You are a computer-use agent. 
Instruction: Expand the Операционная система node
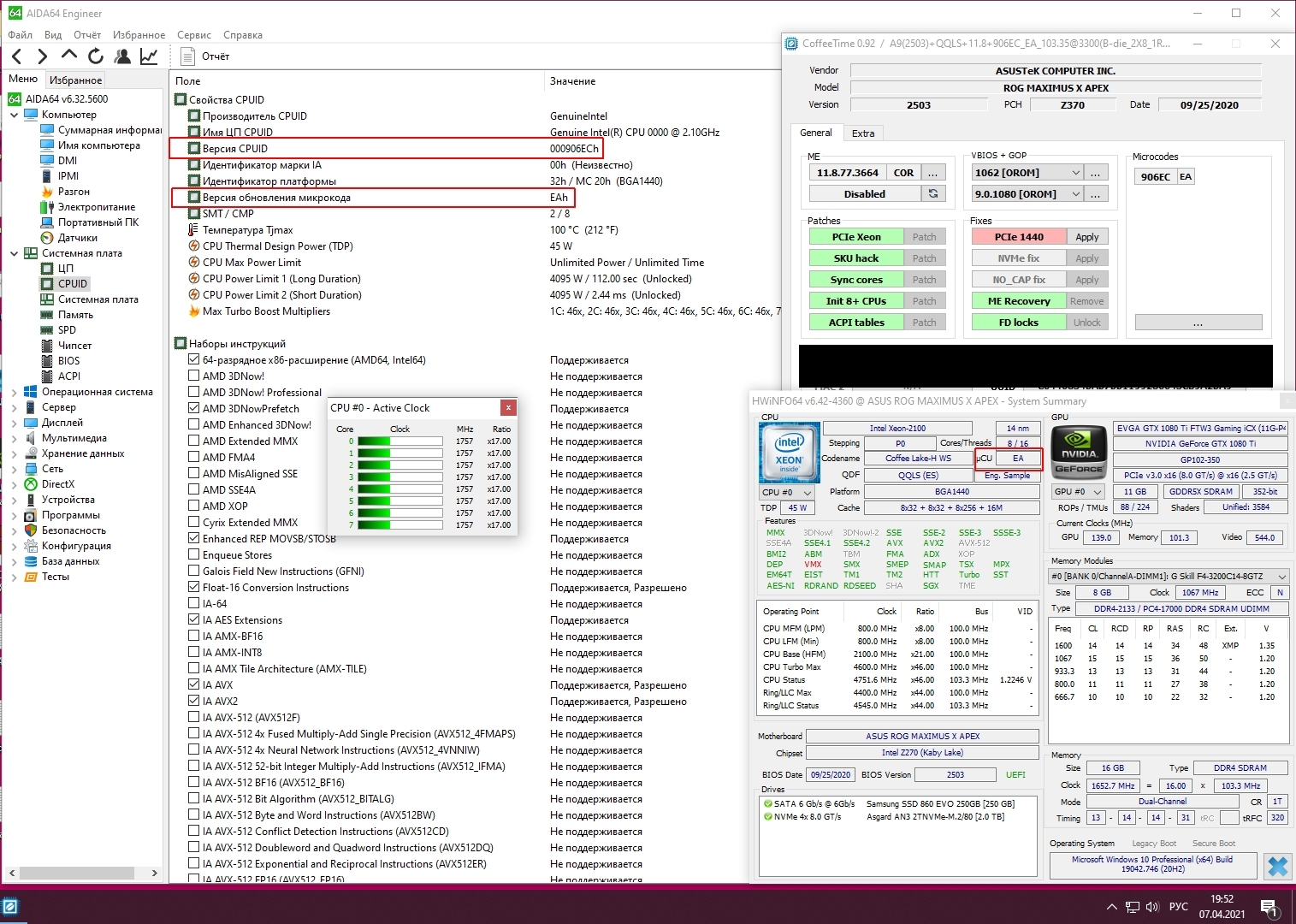point(15,392)
